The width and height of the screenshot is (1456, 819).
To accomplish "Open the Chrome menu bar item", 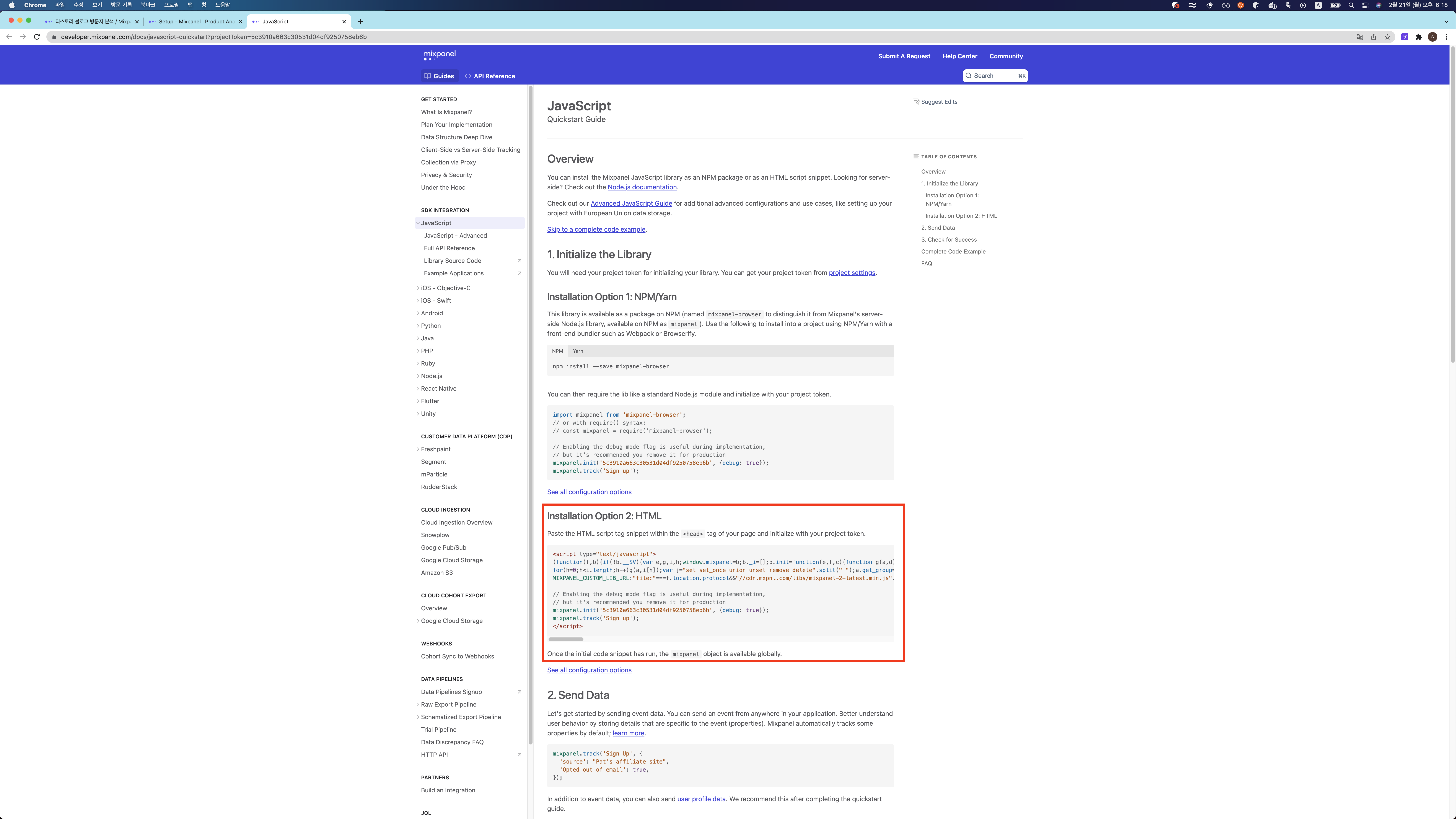I will [35, 5].
